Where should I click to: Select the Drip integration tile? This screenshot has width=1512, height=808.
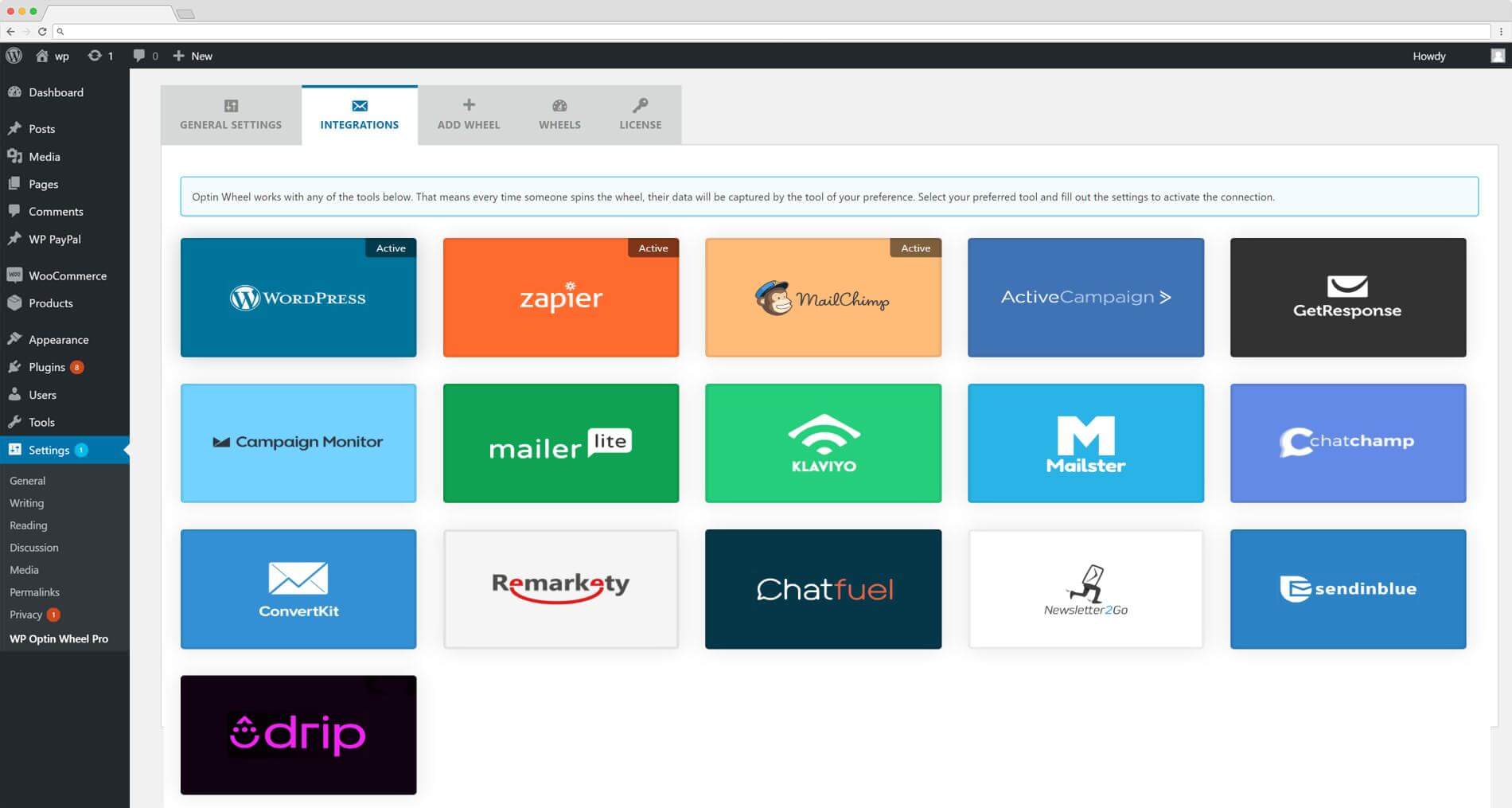(x=298, y=735)
